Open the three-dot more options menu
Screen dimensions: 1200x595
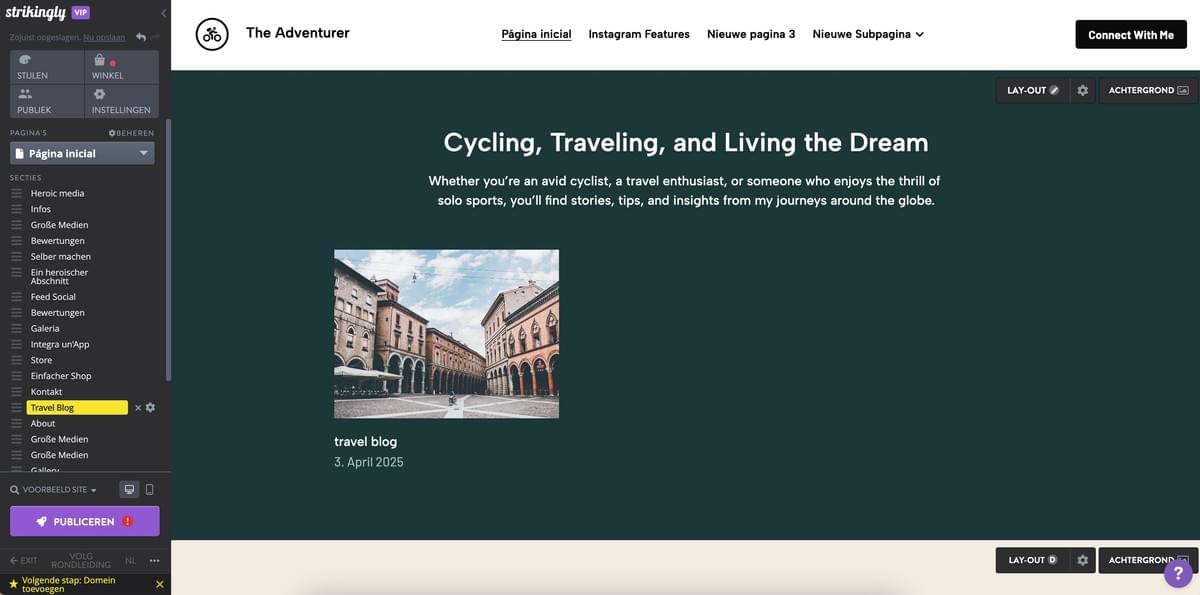tap(154, 561)
